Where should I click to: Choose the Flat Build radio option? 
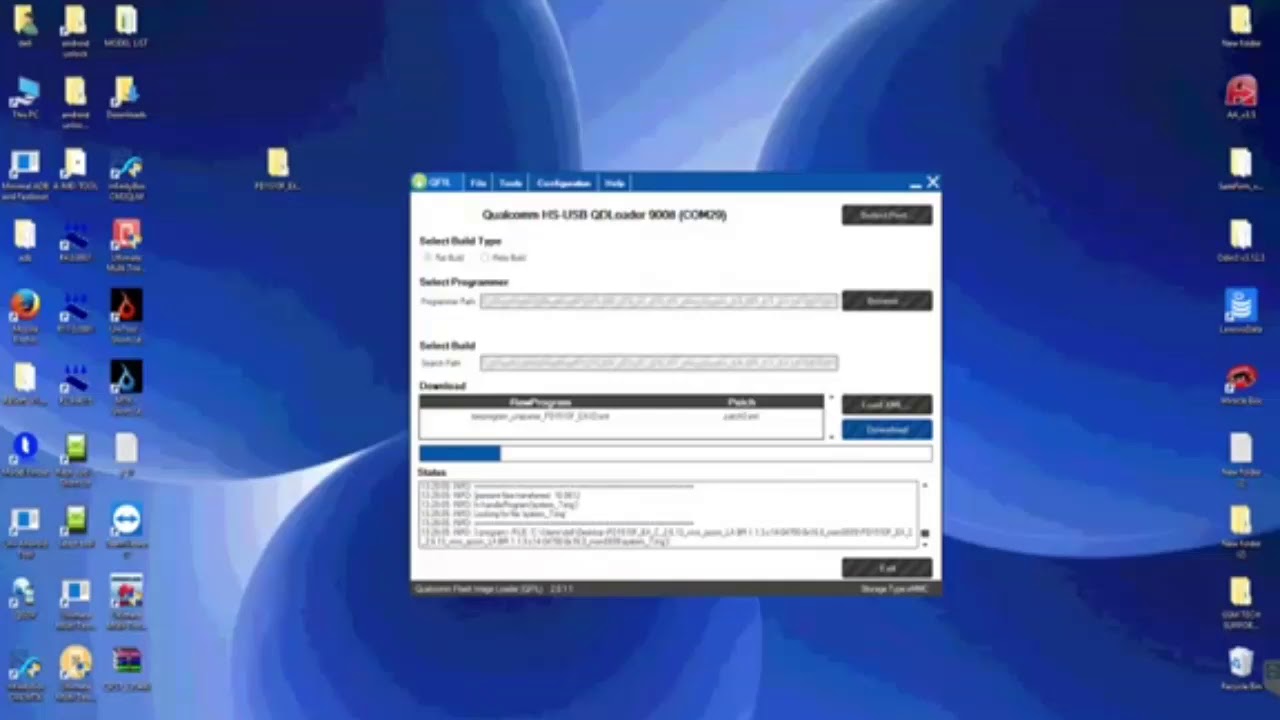pyautogui.click(x=430, y=258)
